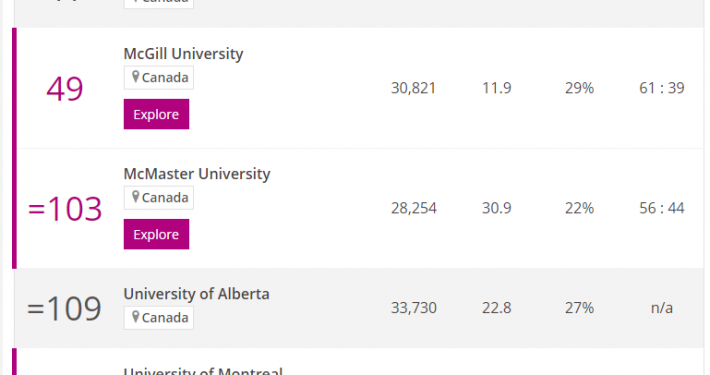Click rank 49 number
Screen dimensions: 710x375
pyautogui.click(x=65, y=89)
